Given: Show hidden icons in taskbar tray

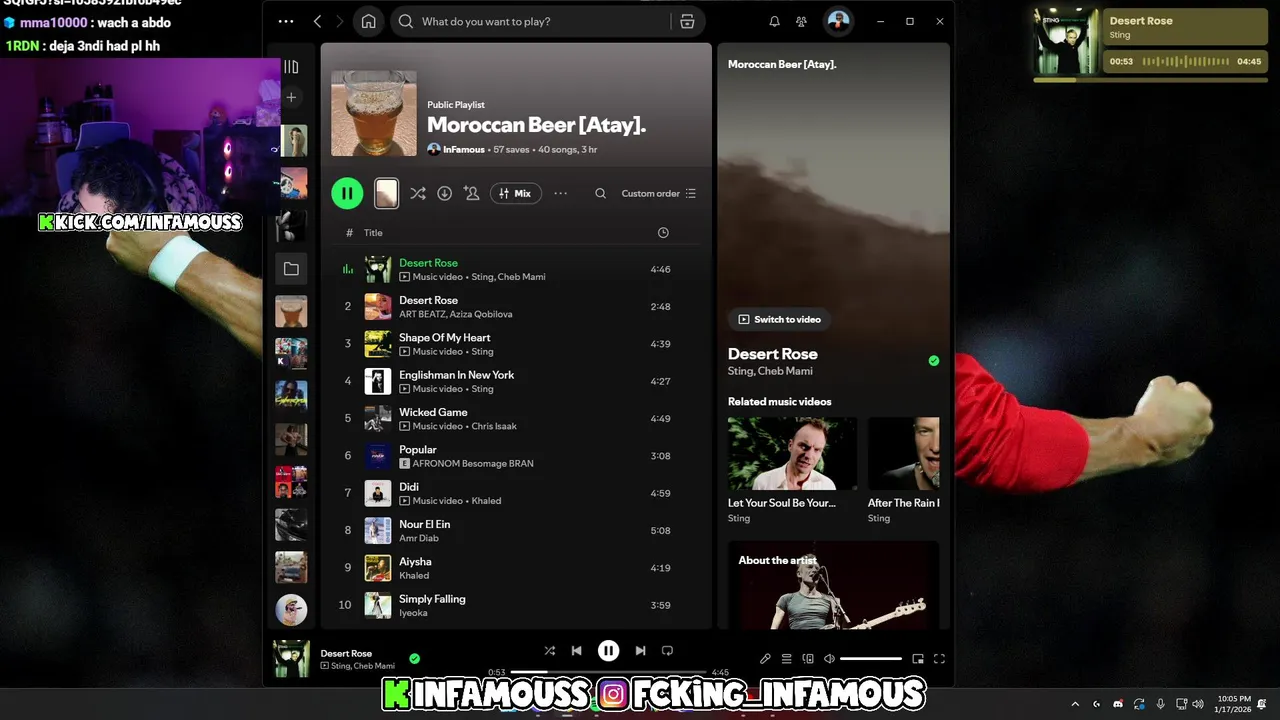Looking at the screenshot, I should (1075, 704).
